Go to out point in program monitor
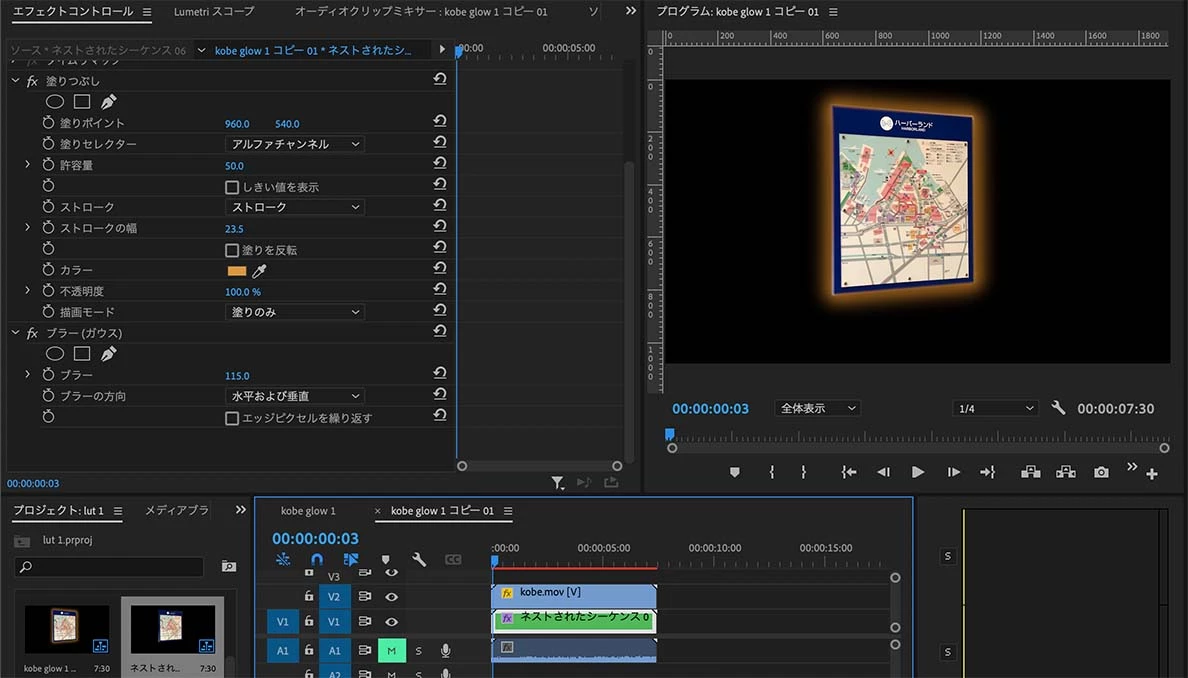 click(987, 472)
